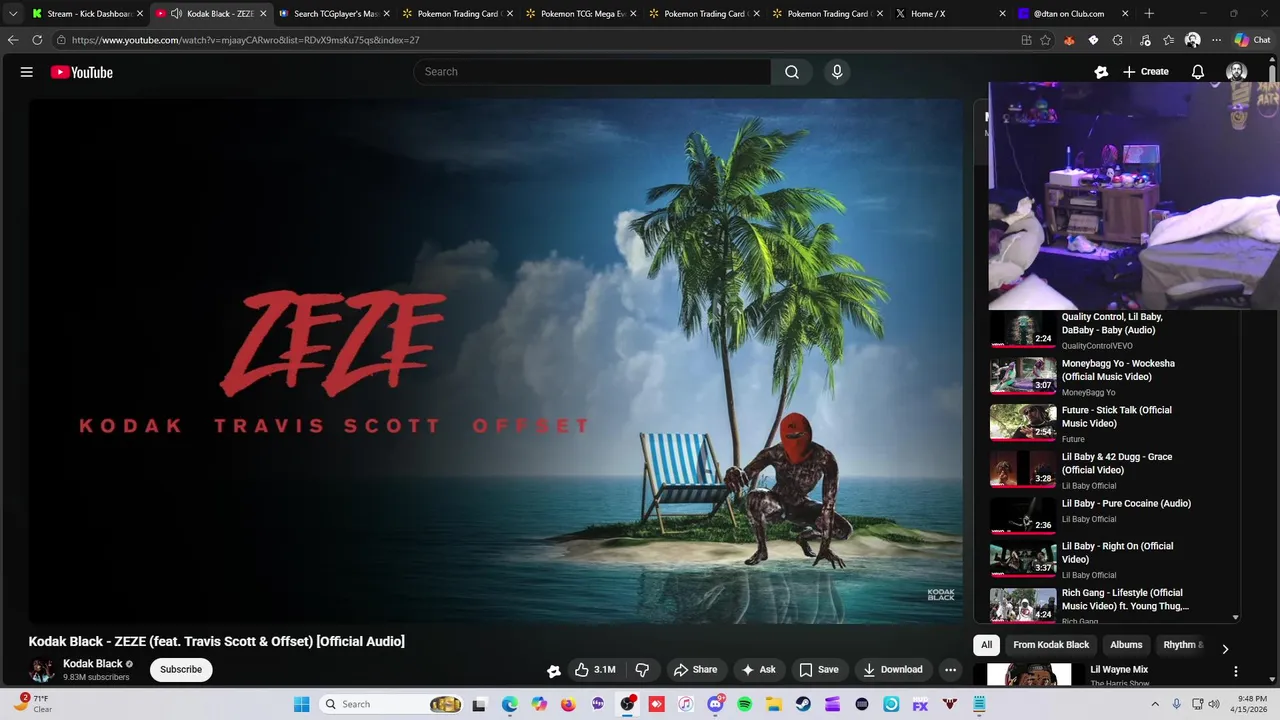The height and width of the screenshot is (720, 1280).
Task: Open more actions ellipsis under the video
Action: pyautogui.click(x=951, y=670)
